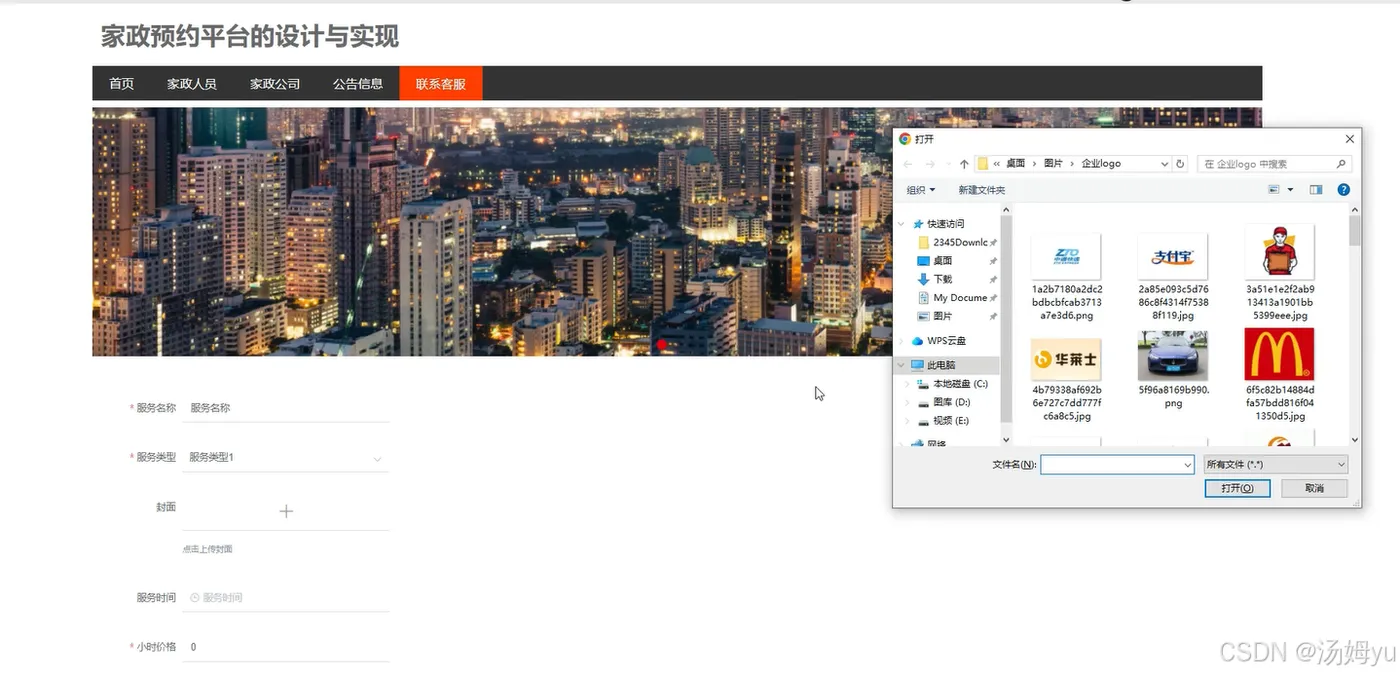Open the 文件名 combo box dropdown arrow
Viewport: 1400px width, 677px height.
click(1187, 465)
